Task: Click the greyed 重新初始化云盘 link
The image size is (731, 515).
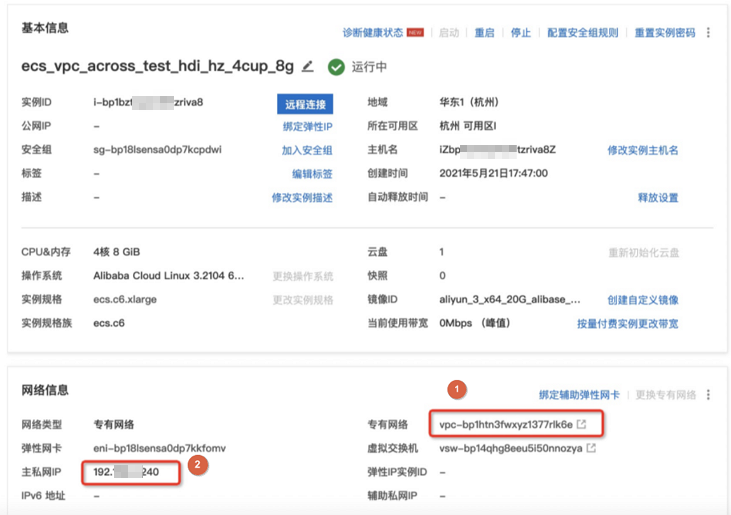Action: [643, 253]
